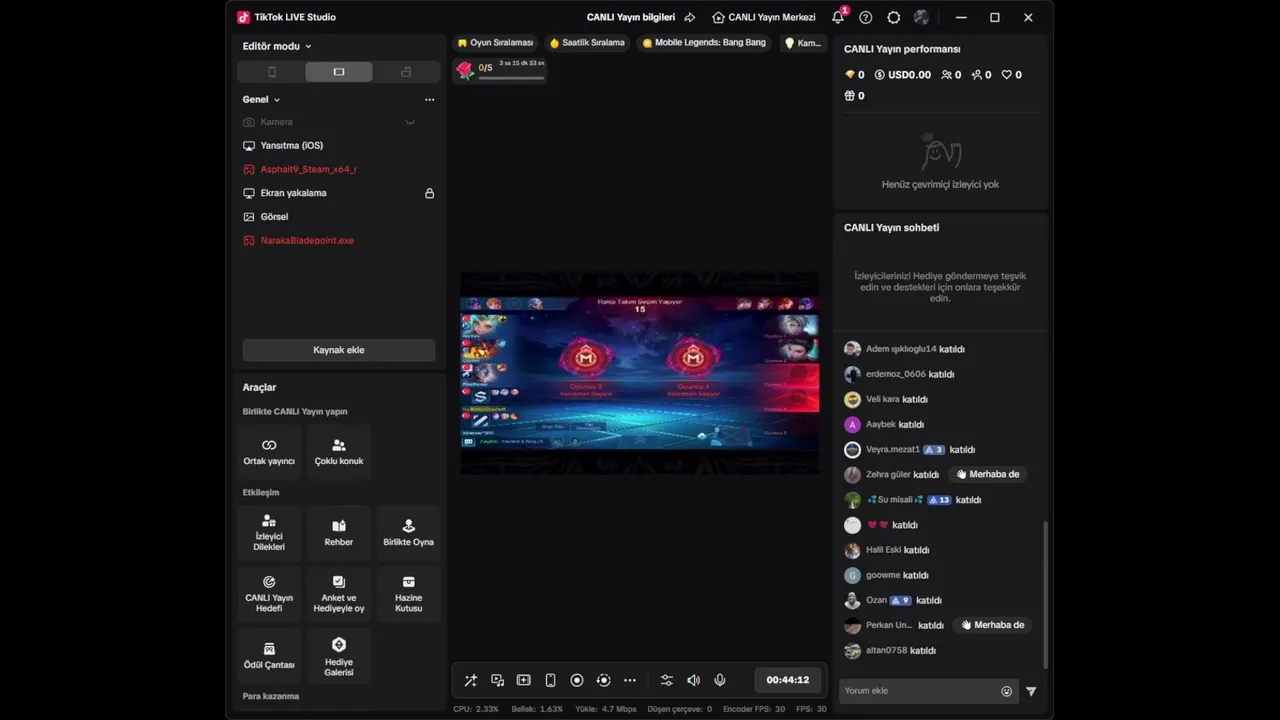This screenshot has width=1280, height=720.
Task: Click the phone icon in bottom toolbar
Action: point(550,680)
